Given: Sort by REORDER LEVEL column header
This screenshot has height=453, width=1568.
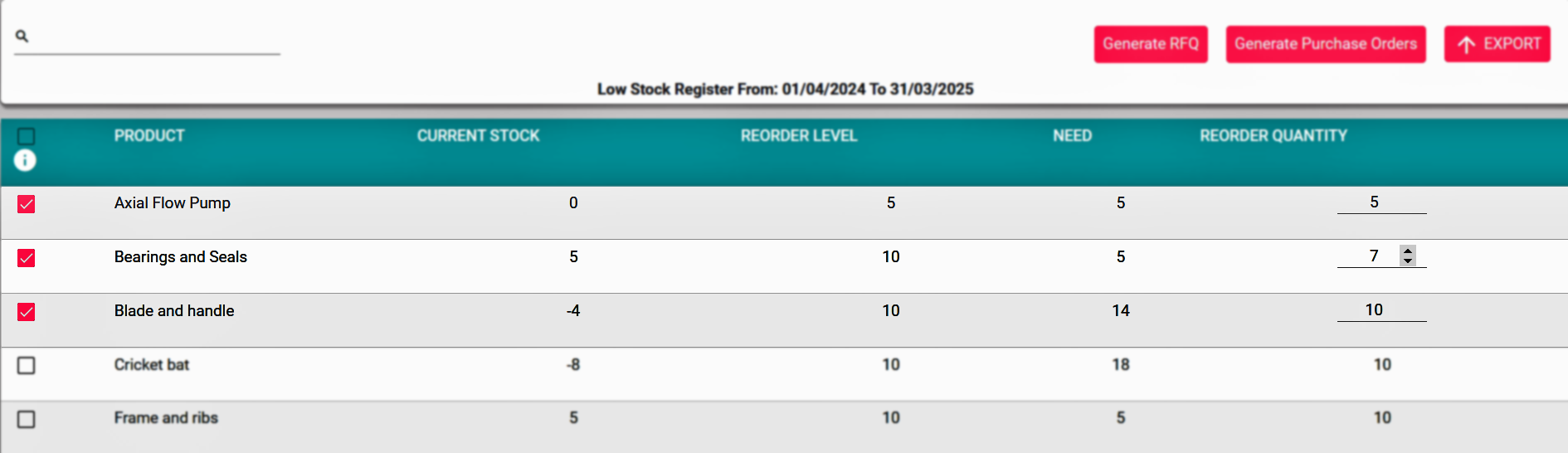Looking at the screenshot, I should point(799,135).
